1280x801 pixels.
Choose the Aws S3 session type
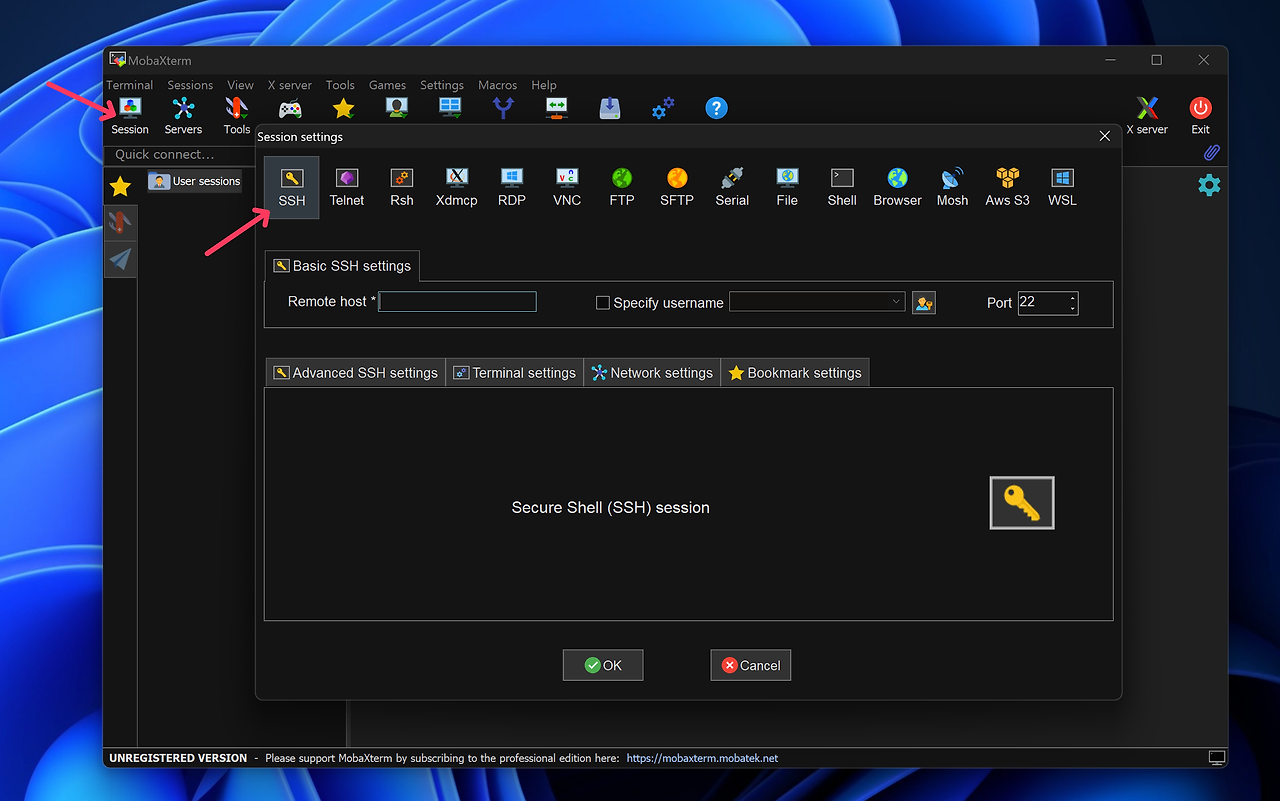click(x=1007, y=187)
